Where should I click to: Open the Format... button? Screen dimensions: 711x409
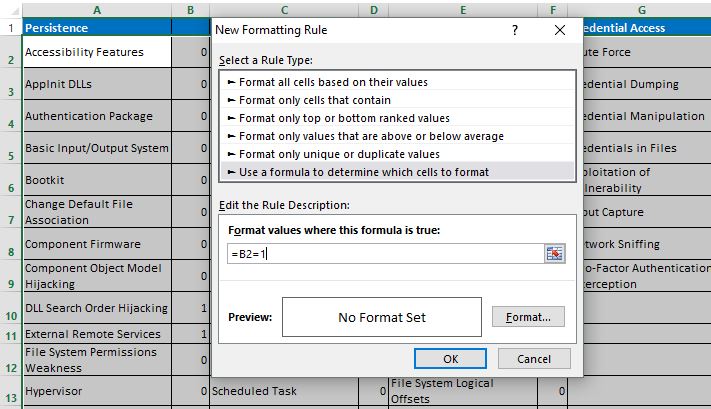528,317
